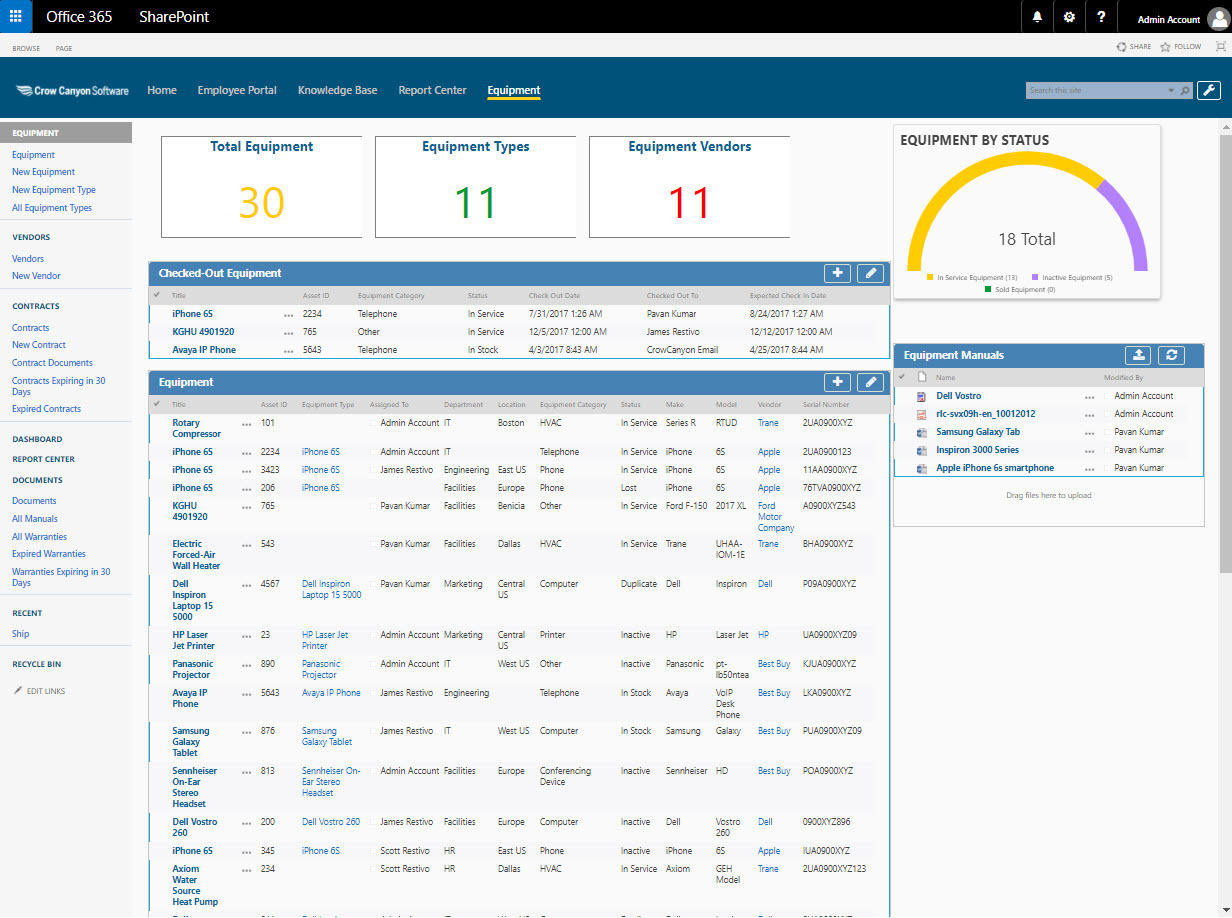1232x918 pixels.
Task: Sort Equipment list by Serial Number column
Action: coord(826,405)
